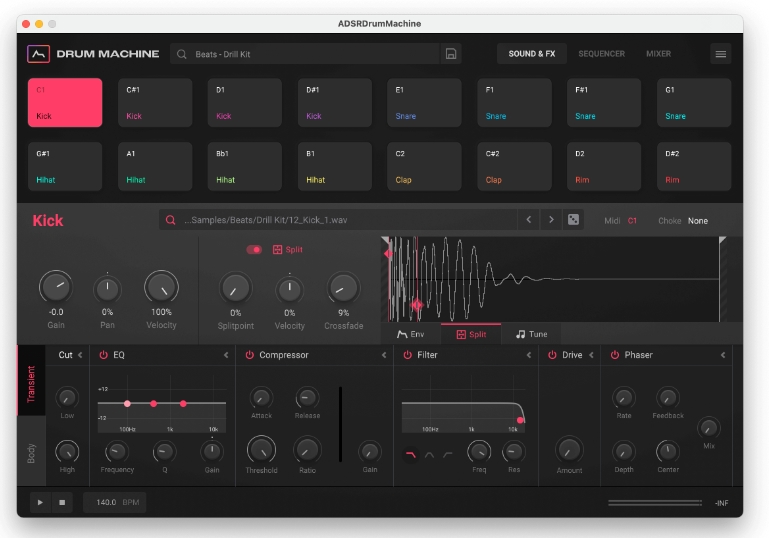
Task: Click the Cut High knob
Action: pos(67,452)
